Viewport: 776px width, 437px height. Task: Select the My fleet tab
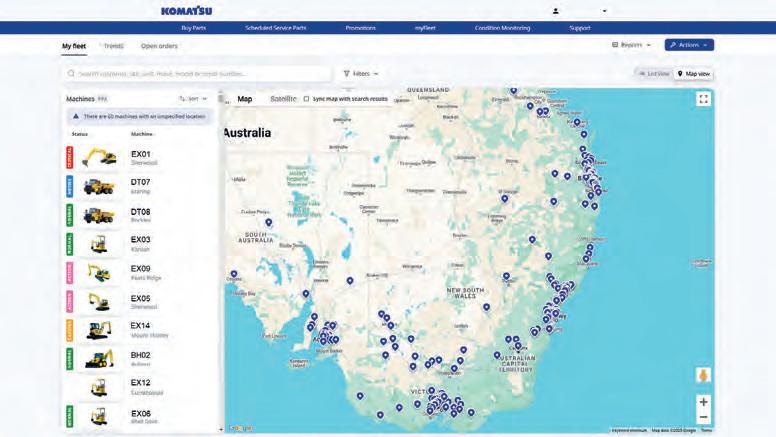click(74, 46)
